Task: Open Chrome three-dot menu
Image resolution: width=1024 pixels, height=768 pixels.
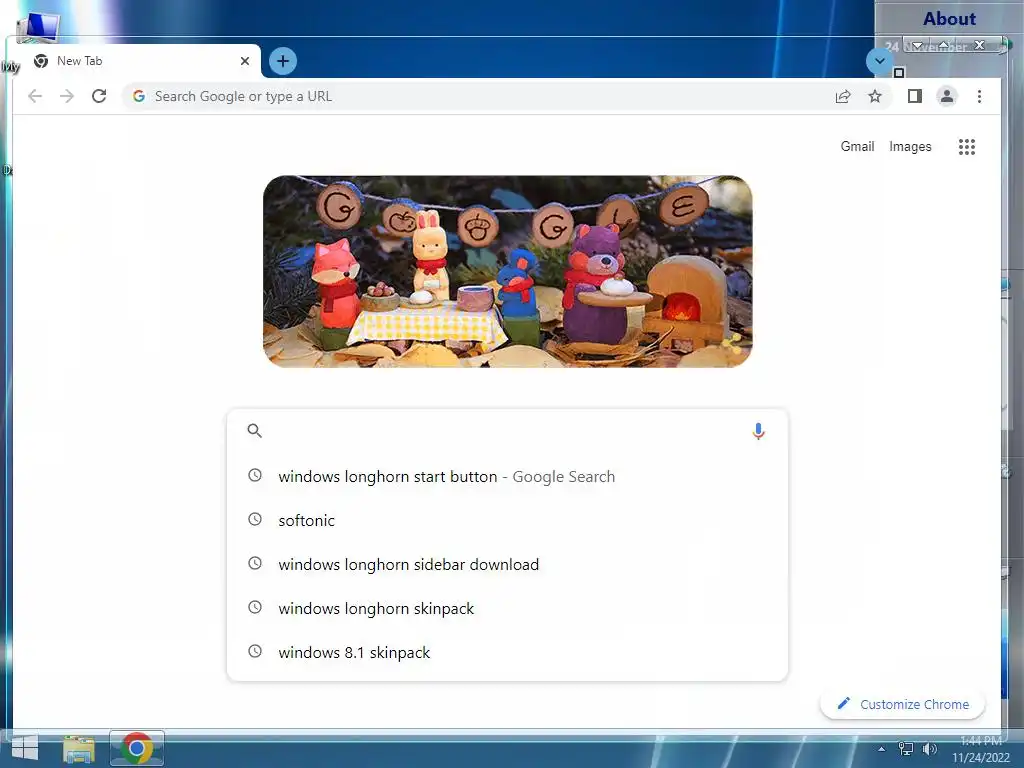Action: point(979,97)
